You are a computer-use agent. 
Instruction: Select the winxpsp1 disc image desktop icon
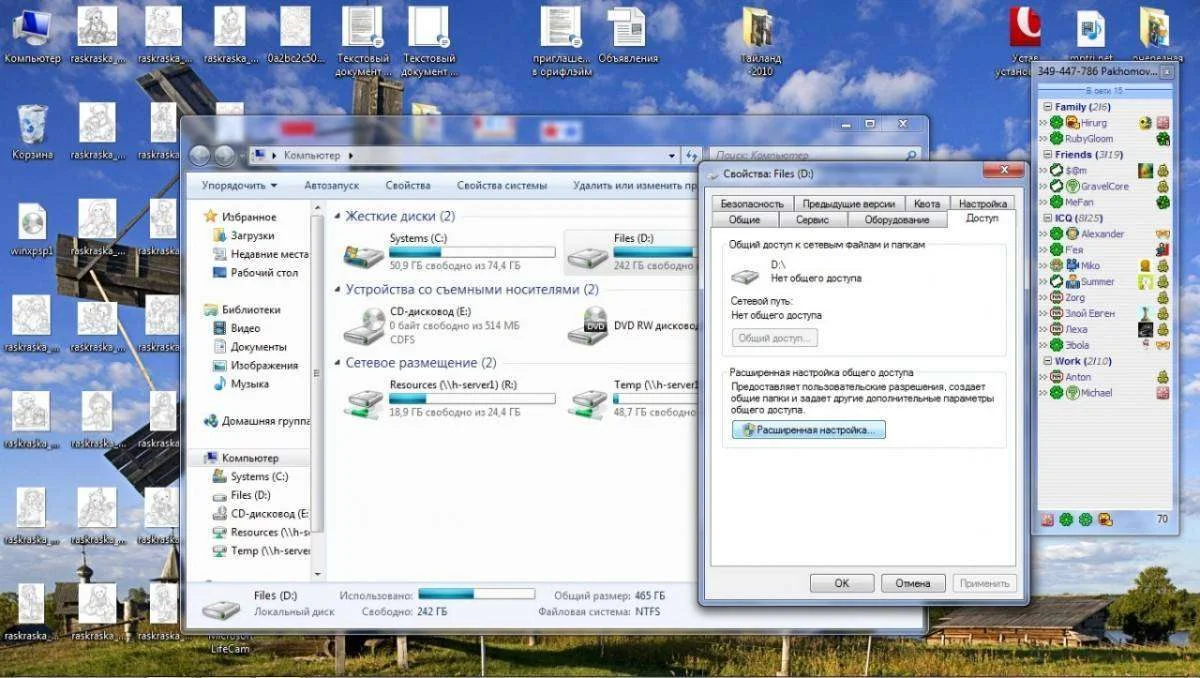(x=32, y=230)
